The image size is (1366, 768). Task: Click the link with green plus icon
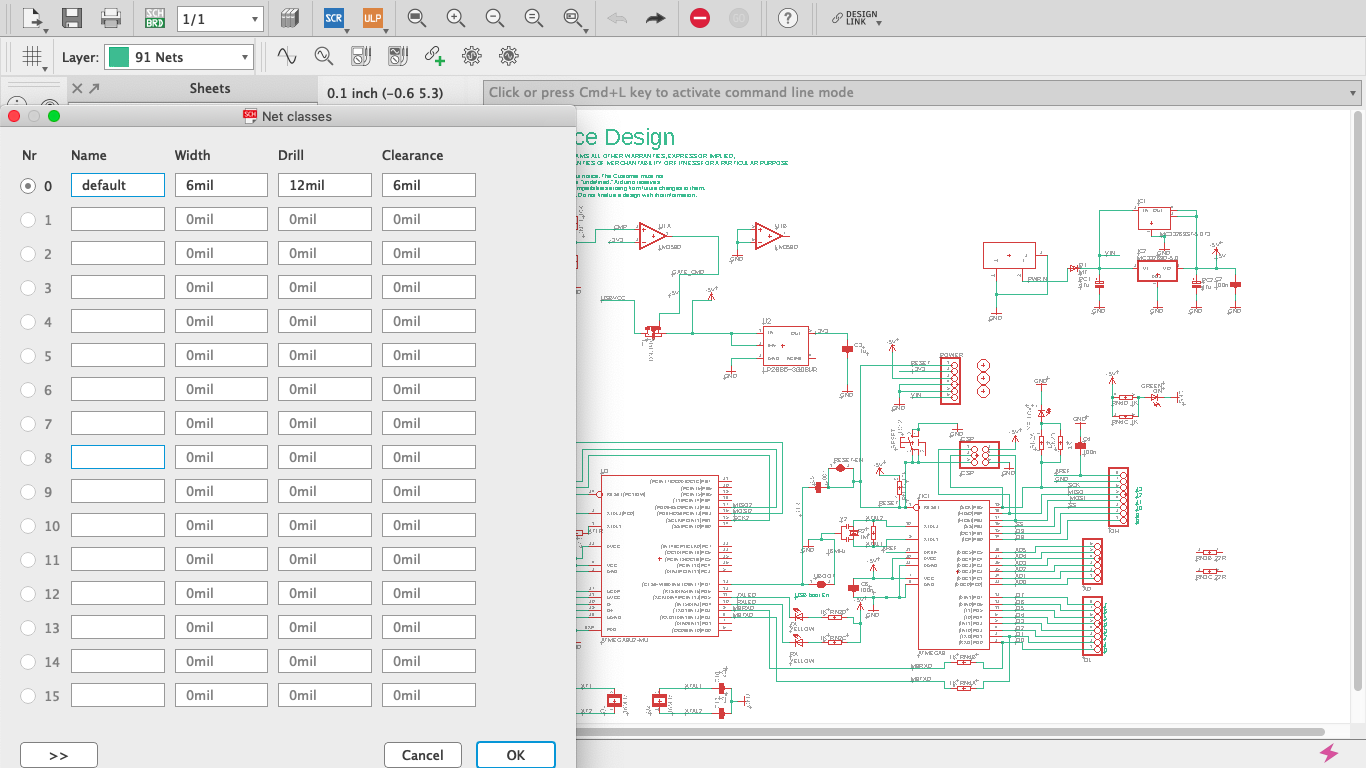click(x=435, y=56)
